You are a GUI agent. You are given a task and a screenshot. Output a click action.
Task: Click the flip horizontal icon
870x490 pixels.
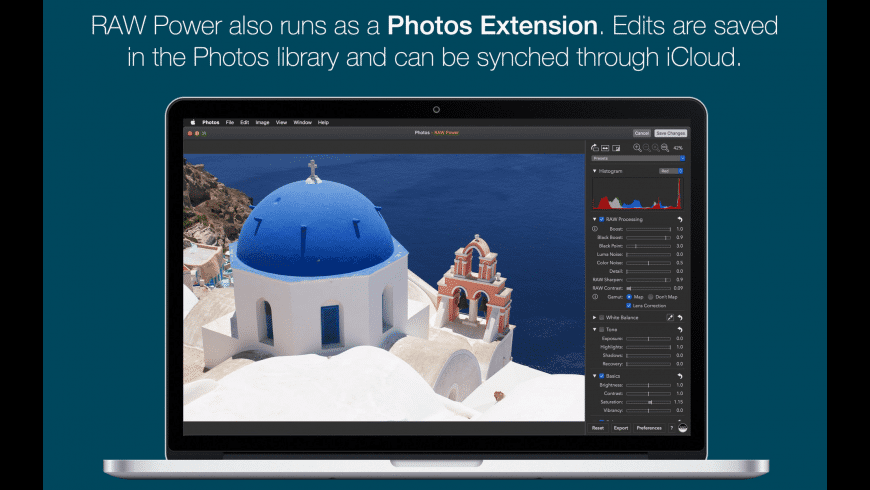point(605,148)
